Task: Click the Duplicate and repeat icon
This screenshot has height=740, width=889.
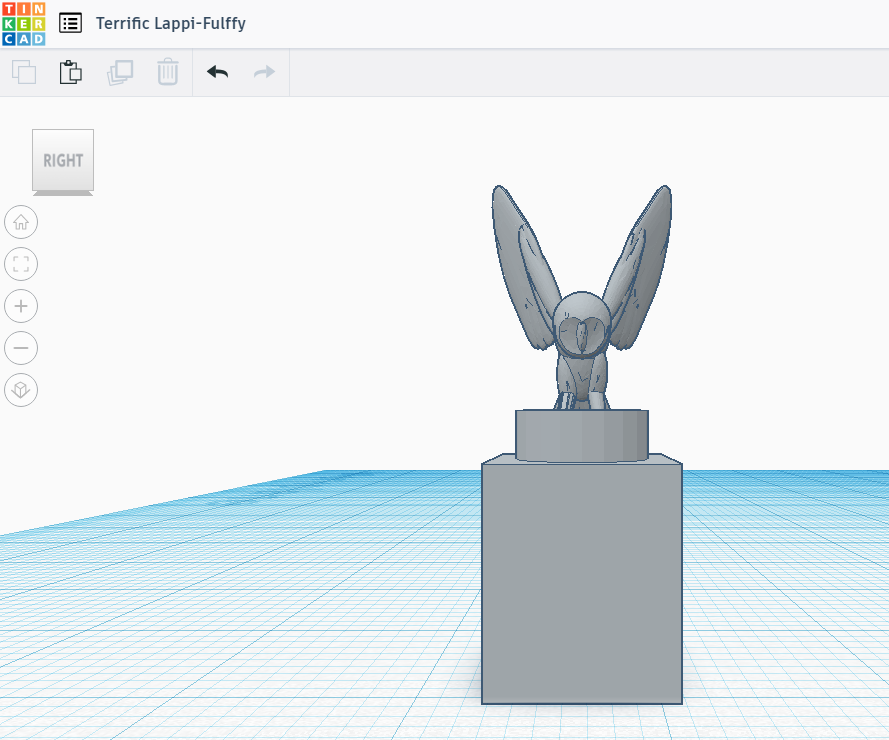Action: click(x=120, y=72)
